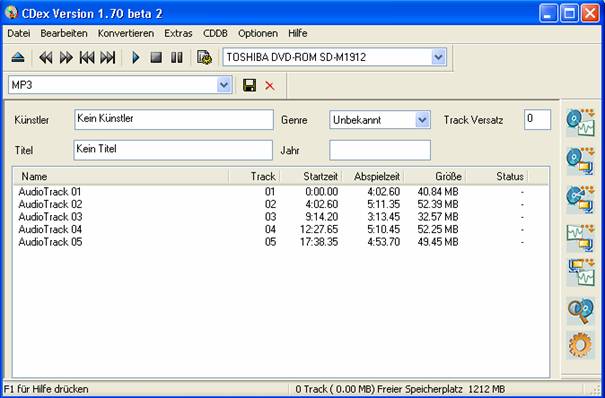Image resolution: width=605 pixels, height=398 pixels.
Task: Click the F1 für Hilfe drücken text
Action: coord(46,390)
